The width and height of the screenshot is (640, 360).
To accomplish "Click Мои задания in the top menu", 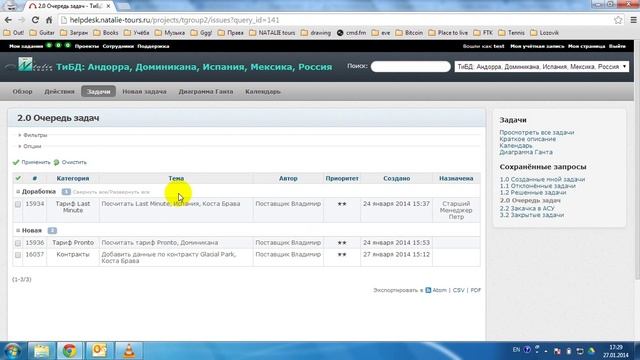I will point(26,46).
